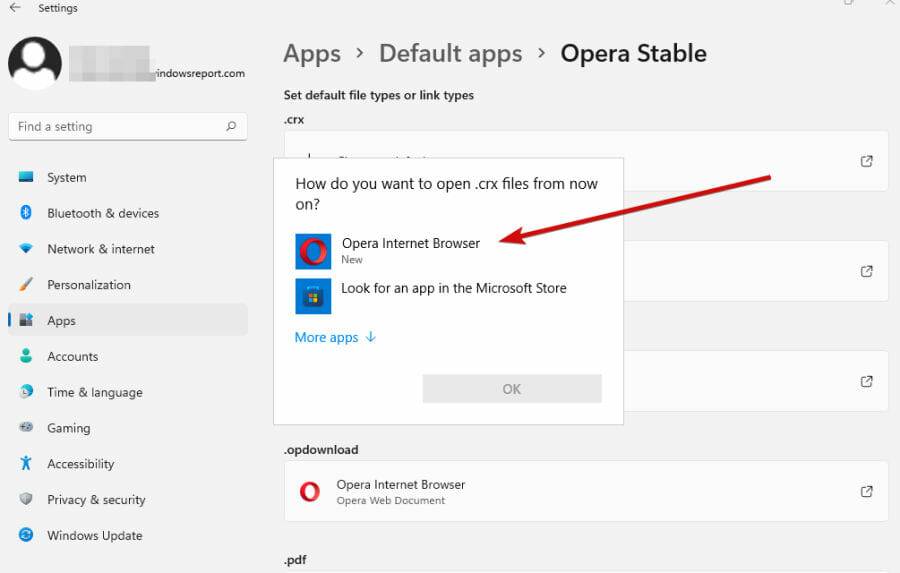Click the search magnifier icon
Viewport: 900px width, 573px height.
point(231,126)
